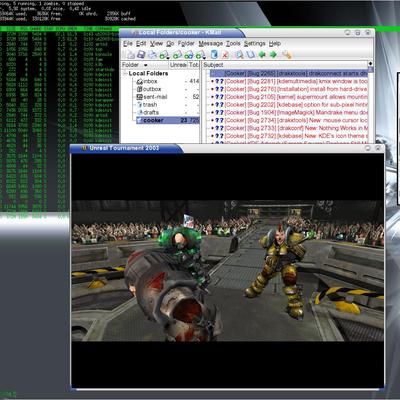
Task: Open the Tools menu in KMail
Action: pyautogui.click(x=233, y=44)
